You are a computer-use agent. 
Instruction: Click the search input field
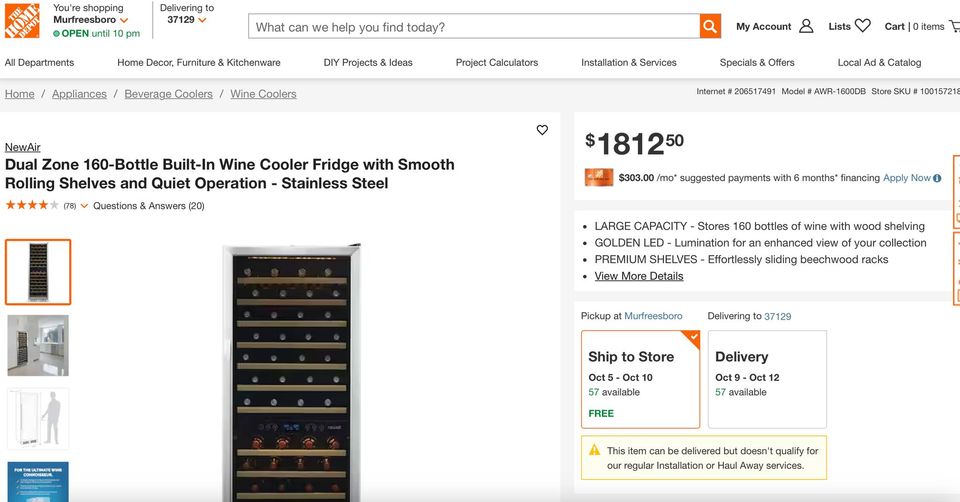click(475, 27)
